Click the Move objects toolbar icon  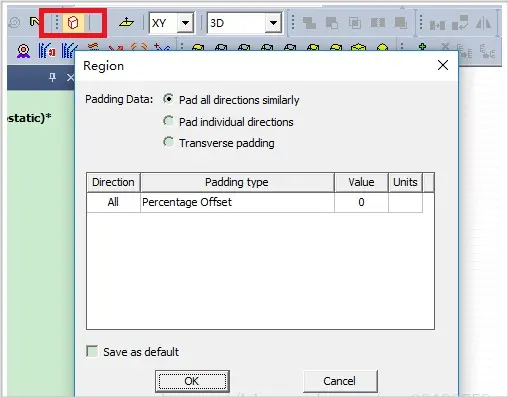[437, 24]
